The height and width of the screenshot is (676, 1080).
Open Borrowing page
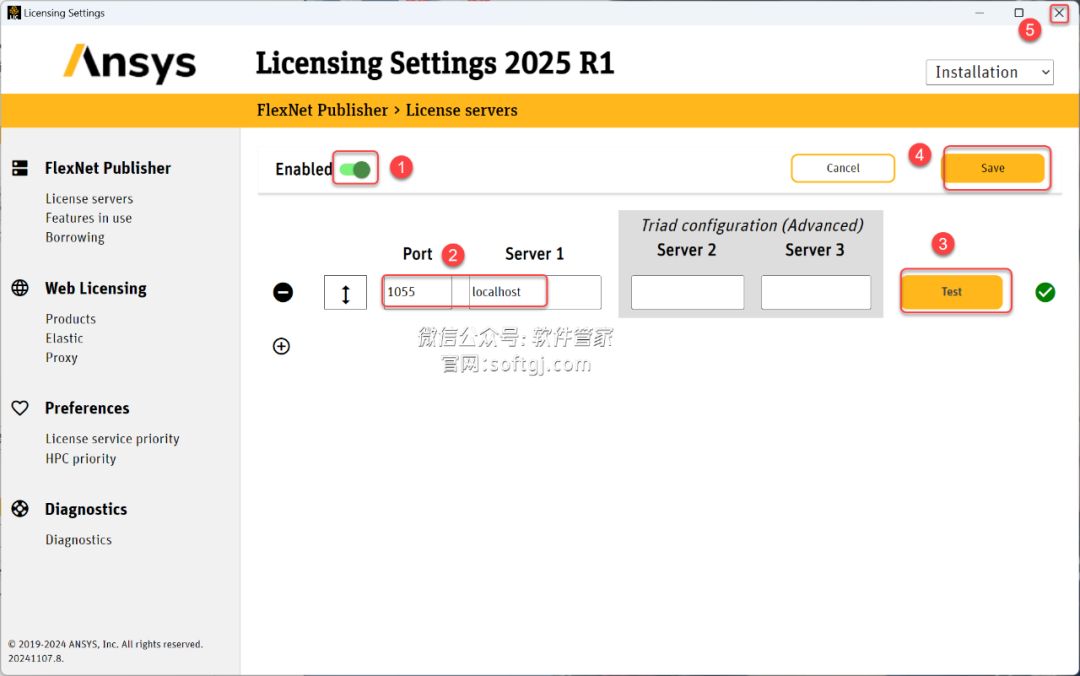tap(75, 237)
